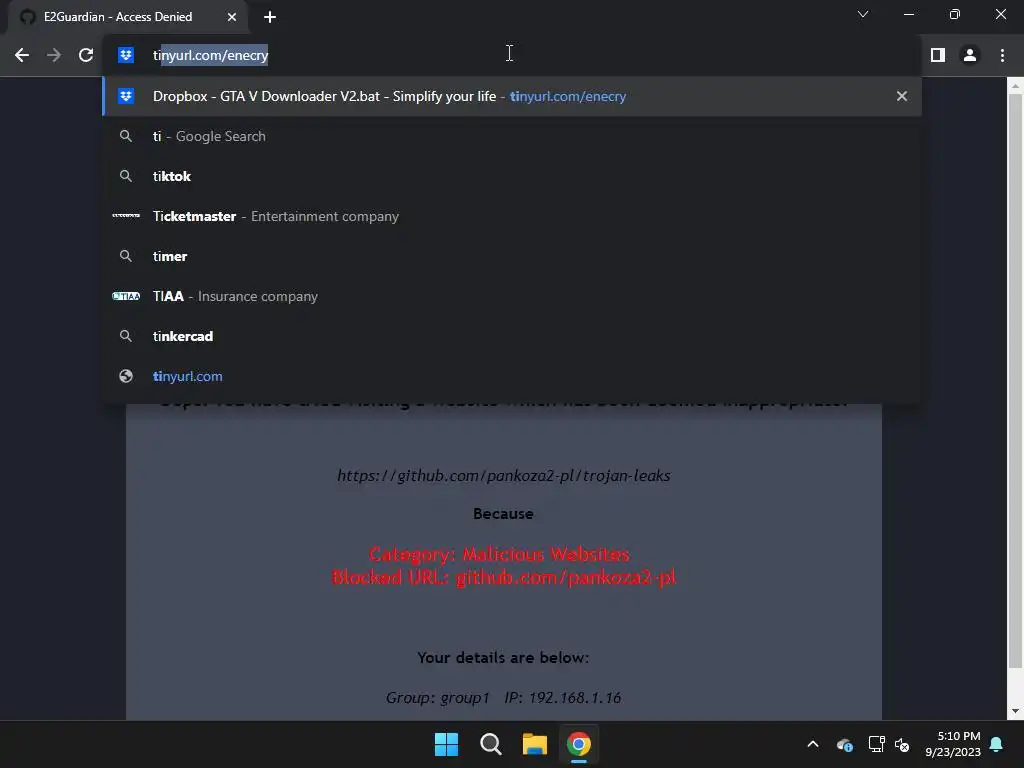Open a new browser tab
Viewport: 1024px width, 768px height.
pos(270,17)
